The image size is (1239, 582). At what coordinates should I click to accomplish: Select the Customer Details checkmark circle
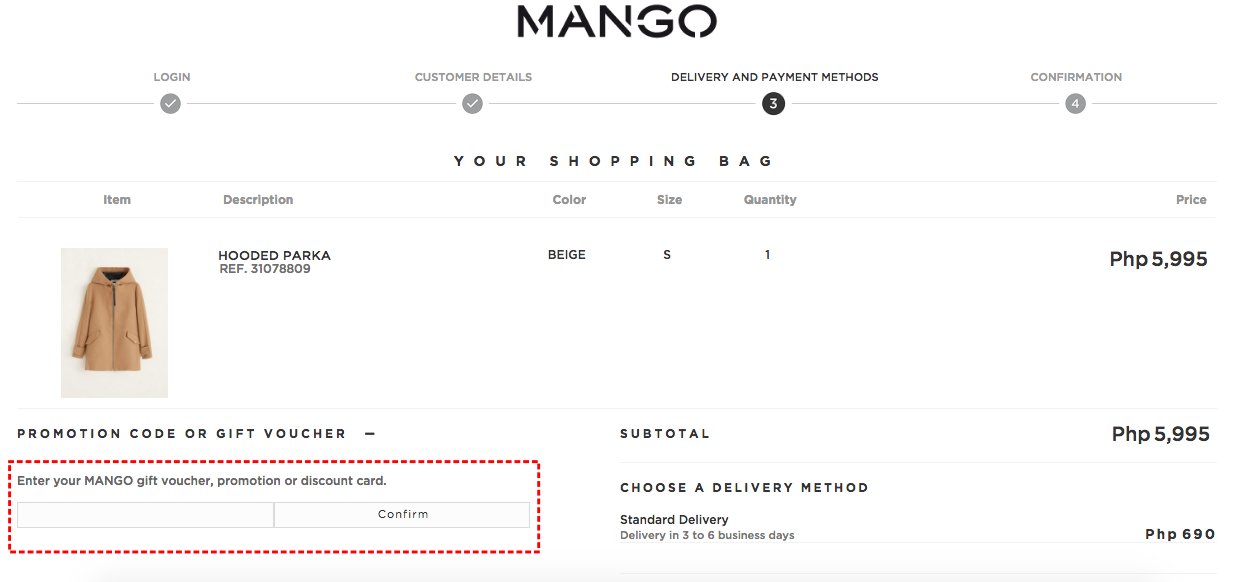pos(473,104)
